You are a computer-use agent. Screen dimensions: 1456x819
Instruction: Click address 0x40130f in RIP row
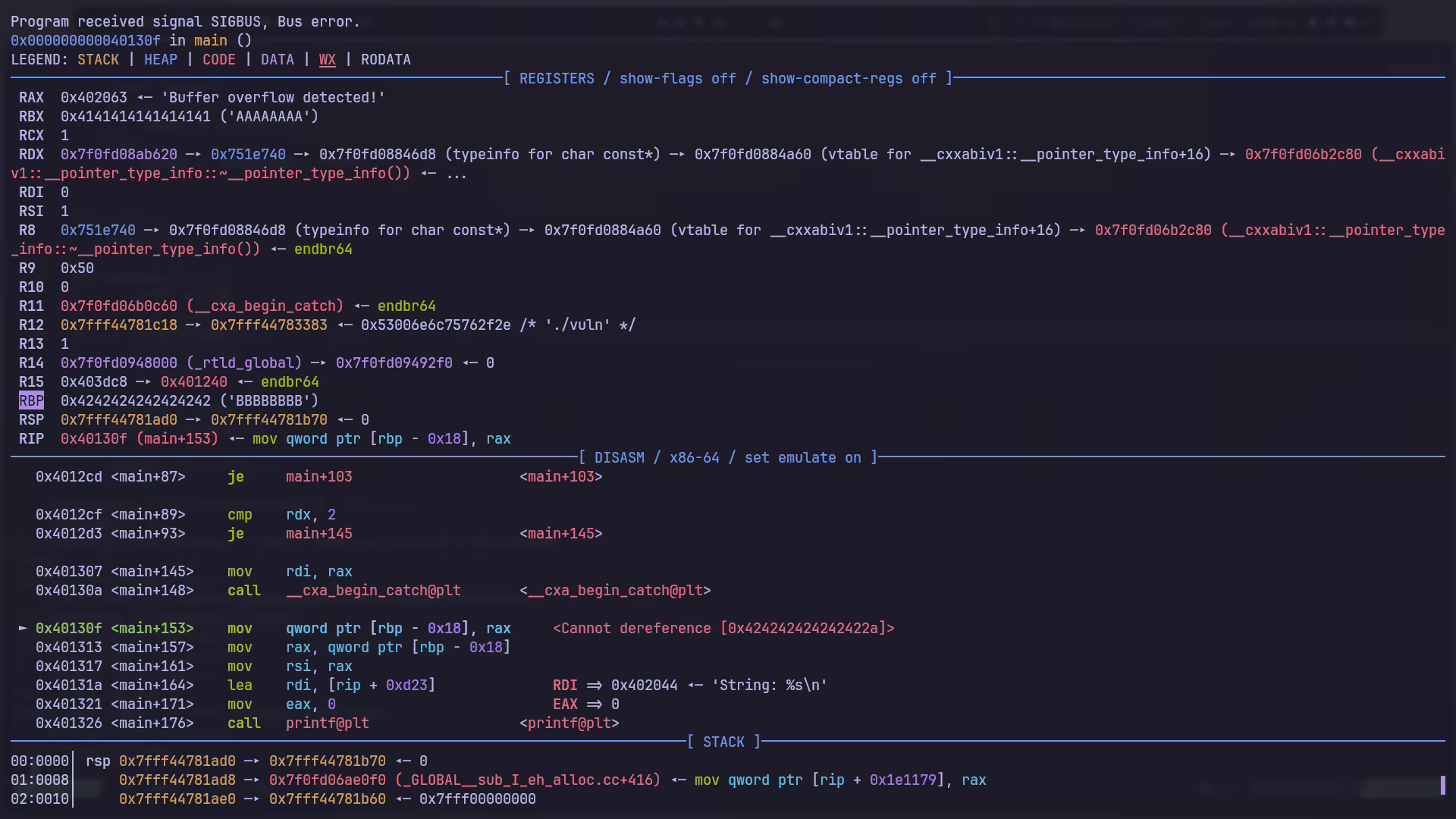coord(94,439)
